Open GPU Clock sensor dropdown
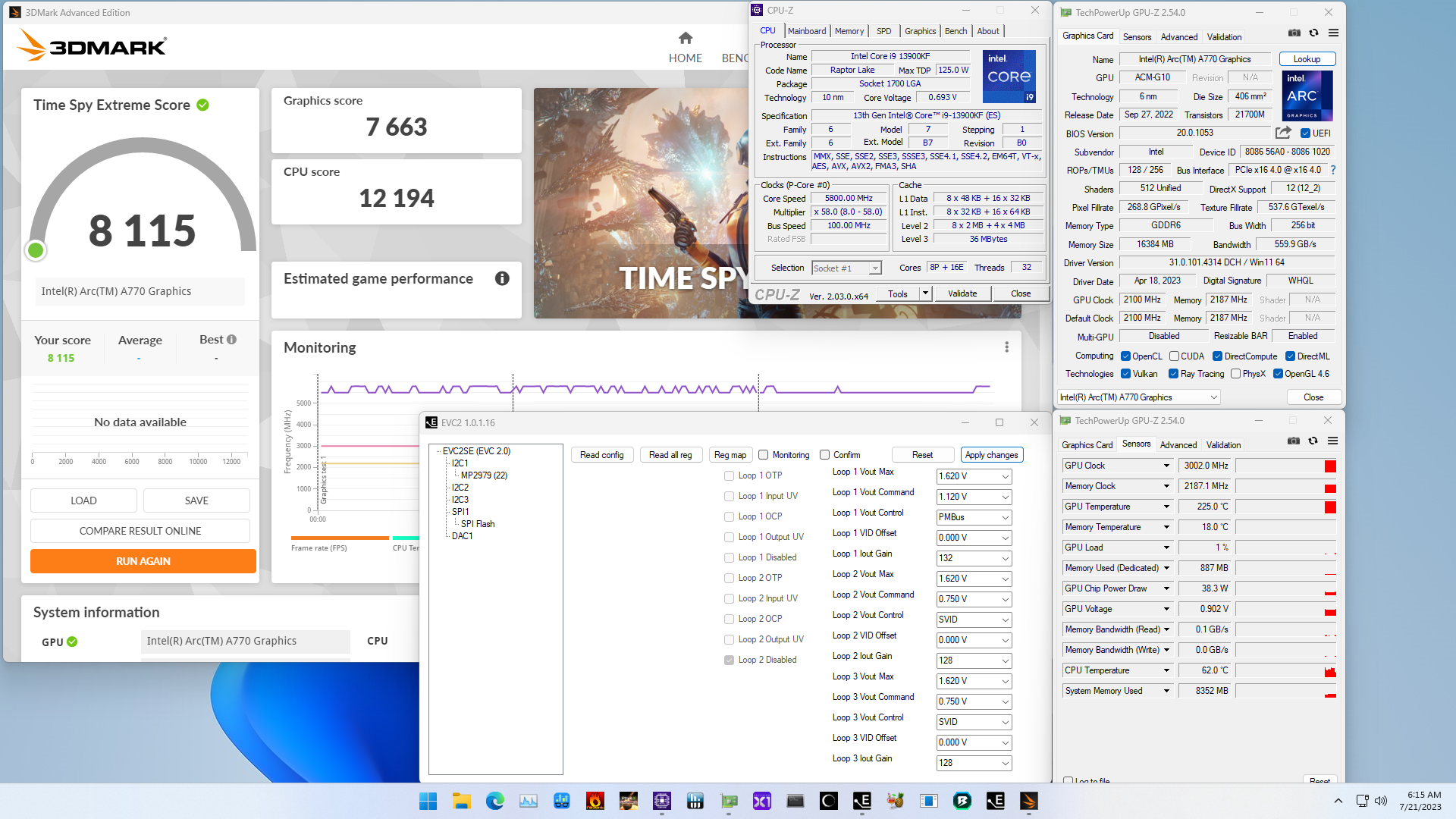1456x819 pixels. coord(1166,466)
